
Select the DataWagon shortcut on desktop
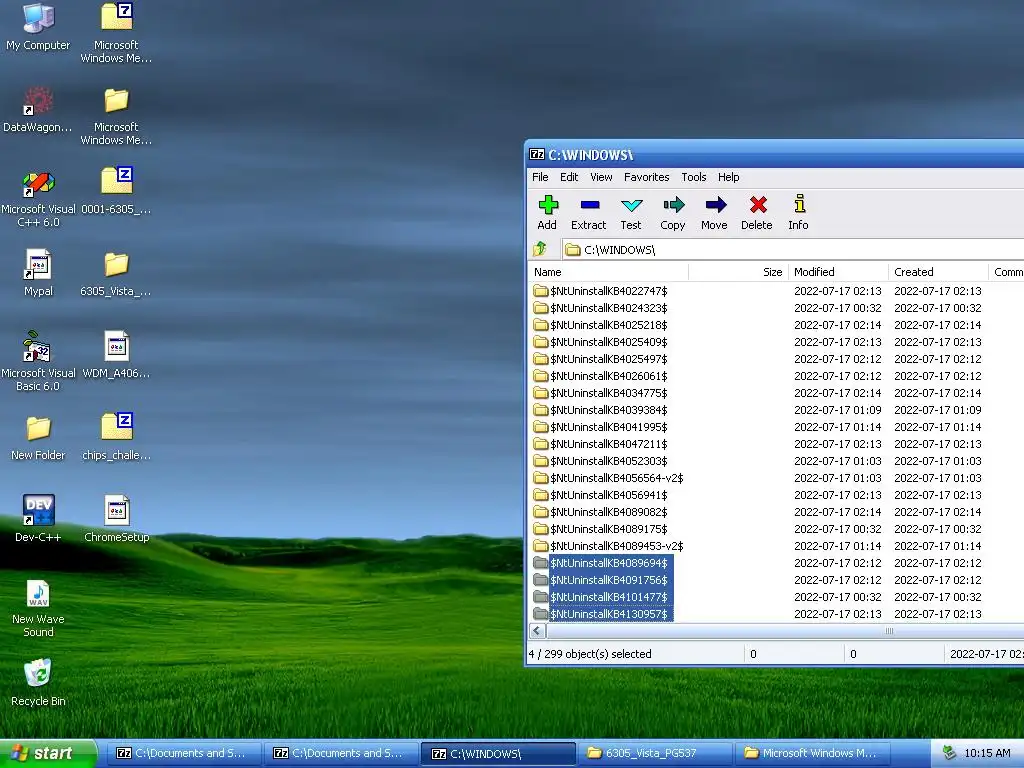[38, 109]
